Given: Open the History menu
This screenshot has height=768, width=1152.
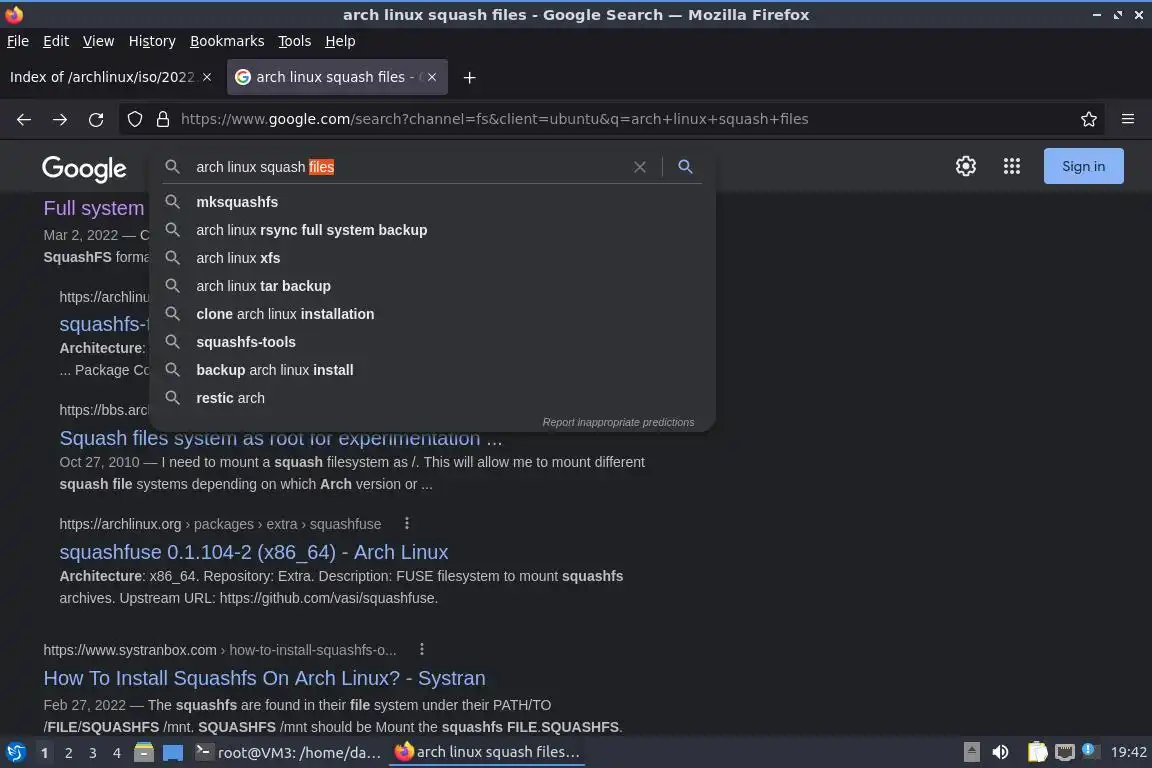Looking at the screenshot, I should pyautogui.click(x=152, y=41).
